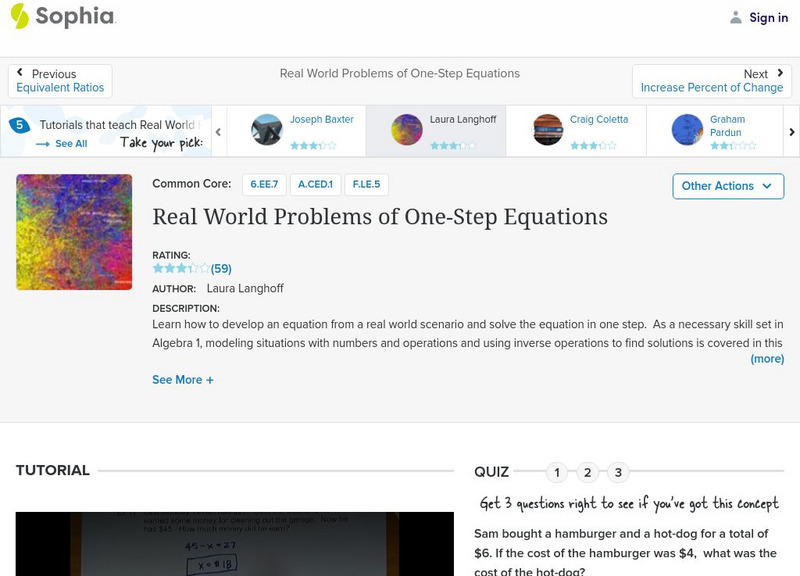Viewport: 800px width, 576px height.
Task: Click the large colorful tutorial thumbnail
Action: (x=74, y=232)
